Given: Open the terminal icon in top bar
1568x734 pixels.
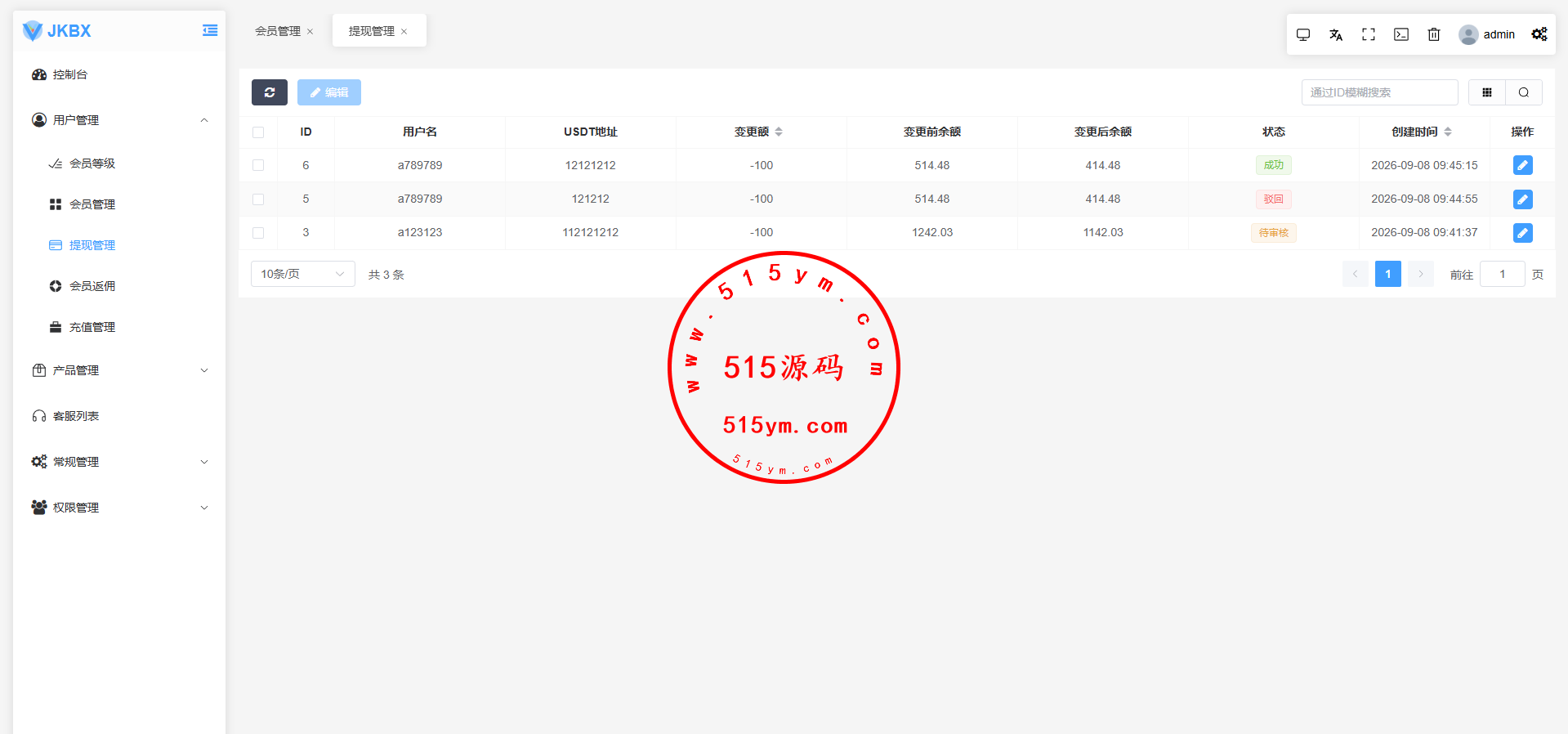Looking at the screenshot, I should point(1401,34).
